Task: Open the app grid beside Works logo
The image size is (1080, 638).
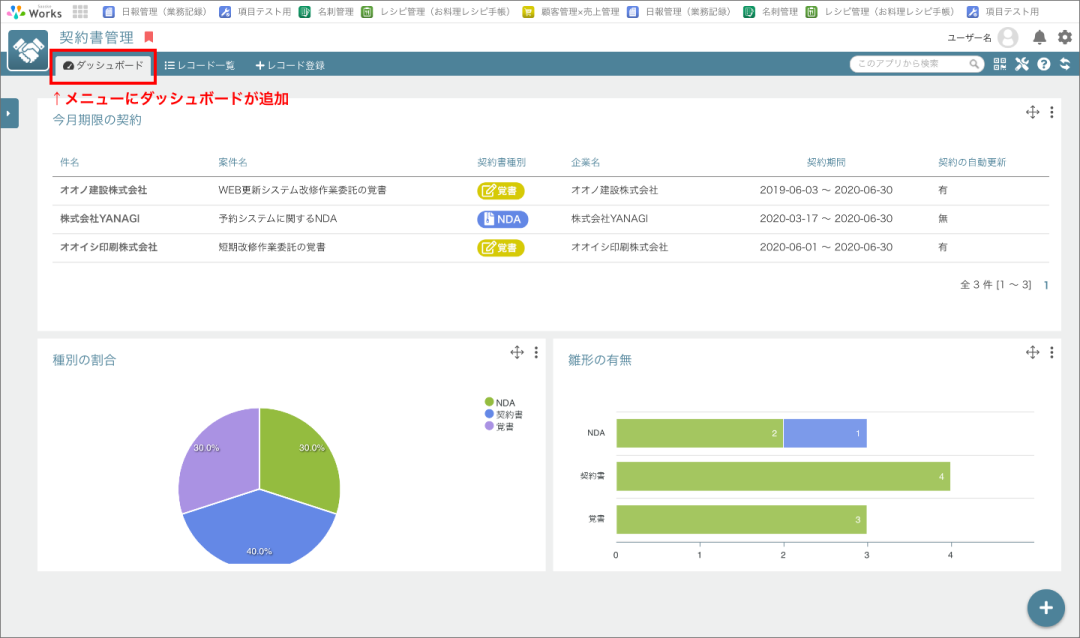Action: [x=81, y=12]
